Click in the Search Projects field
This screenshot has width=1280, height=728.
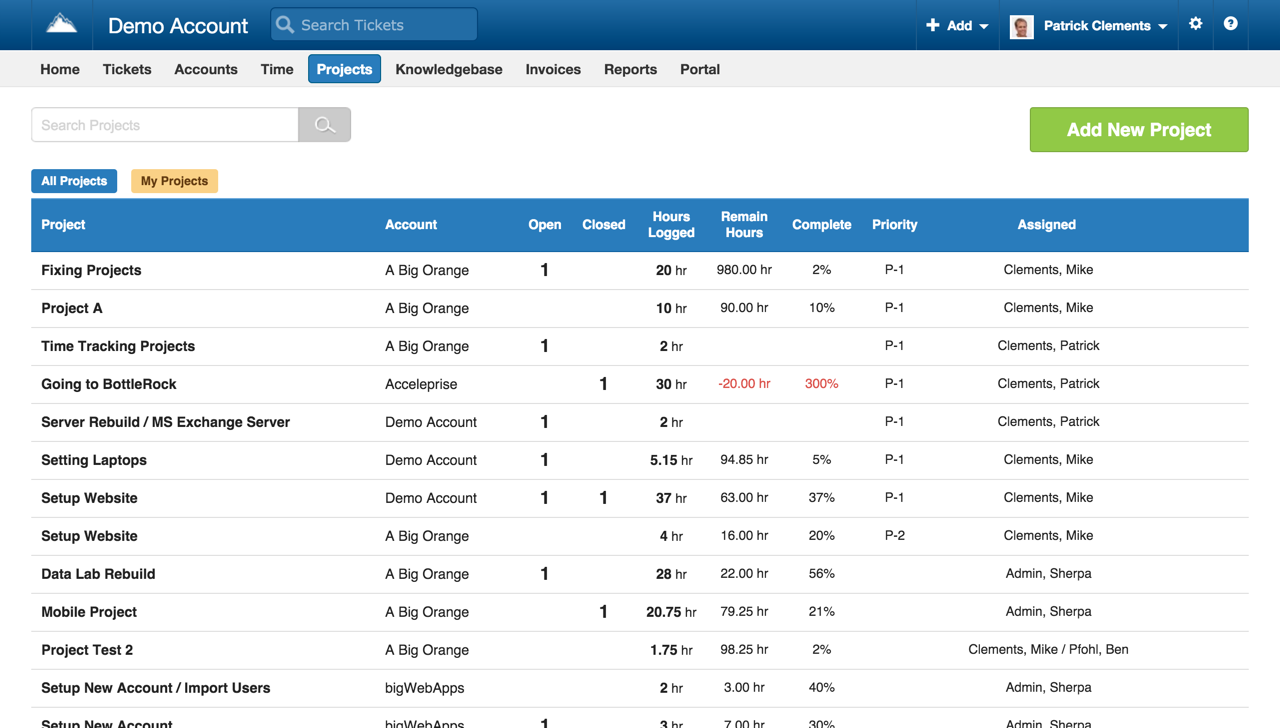pyautogui.click(x=165, y=125)
